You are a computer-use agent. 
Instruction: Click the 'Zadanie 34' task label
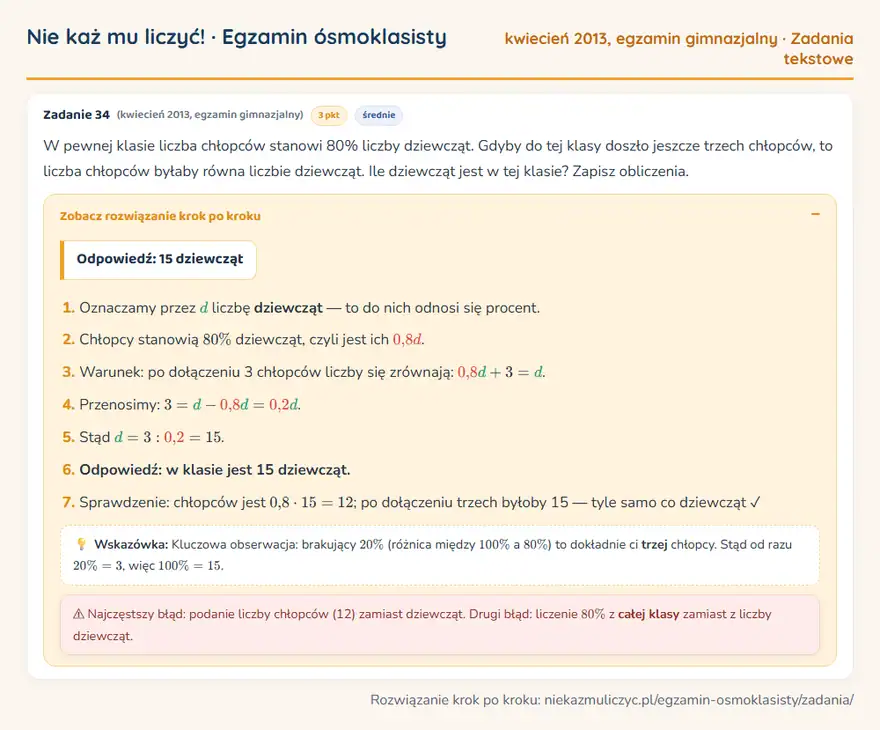coord(76,115)
